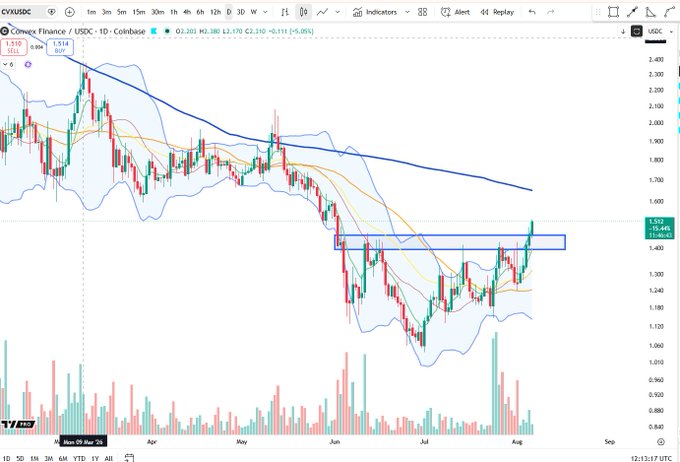The image size is (680, 462).
Task: Switch to the 1m timeframe
Action: click(91, 12)
